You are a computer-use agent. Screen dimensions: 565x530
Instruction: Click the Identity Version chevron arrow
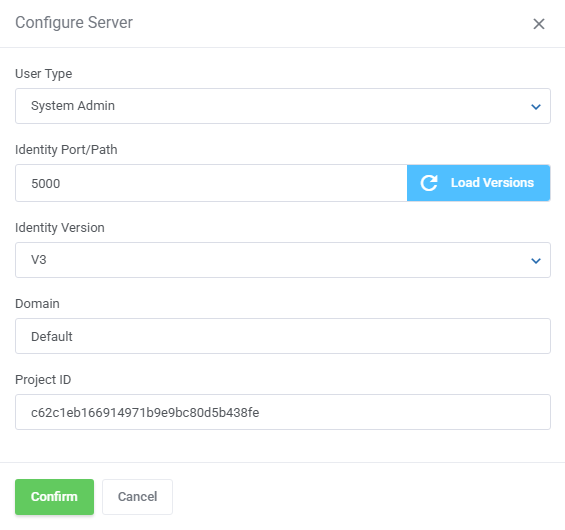coord(536,260)
